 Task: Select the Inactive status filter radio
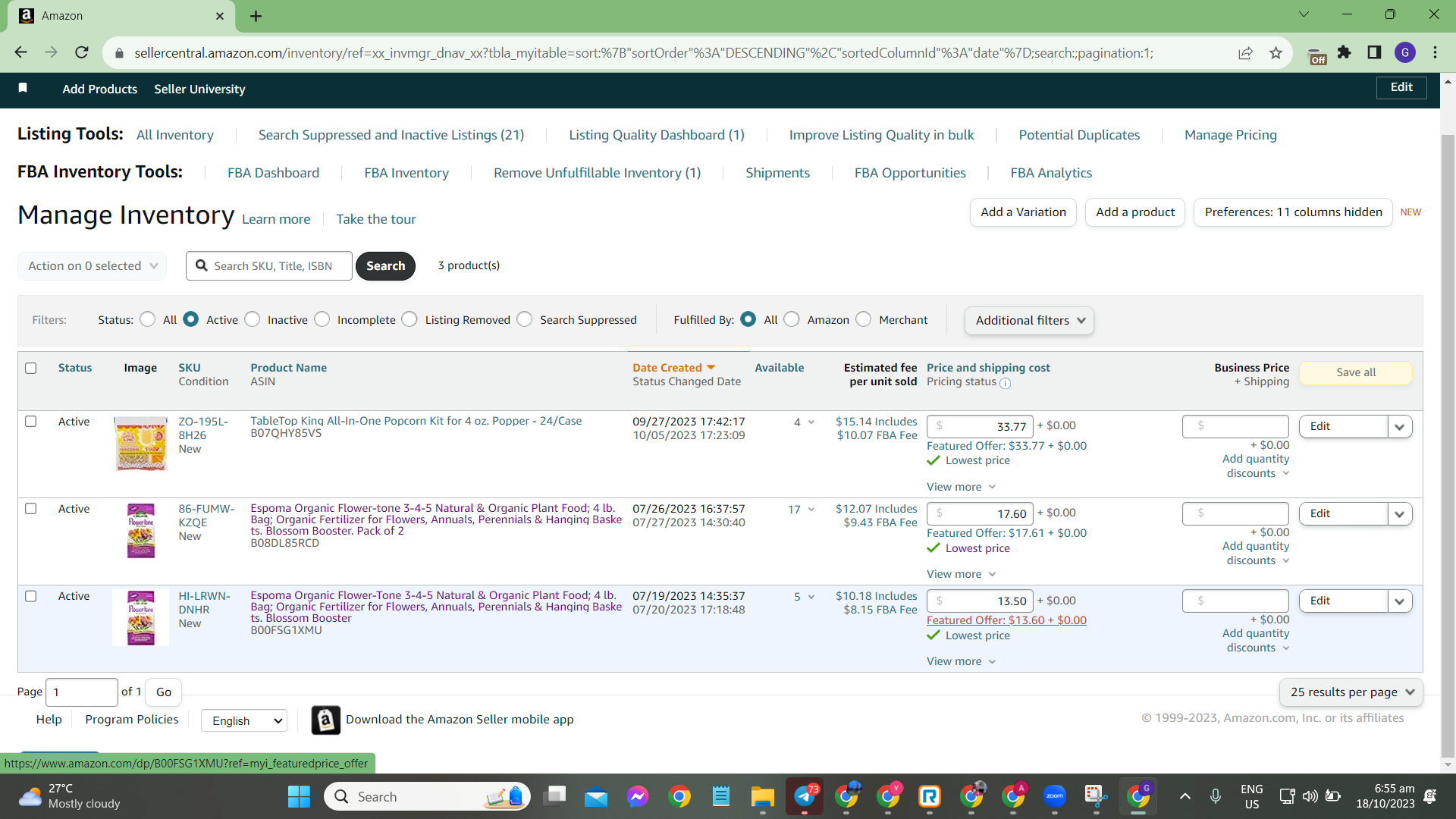pyautogui.click(x=253, y=319)
